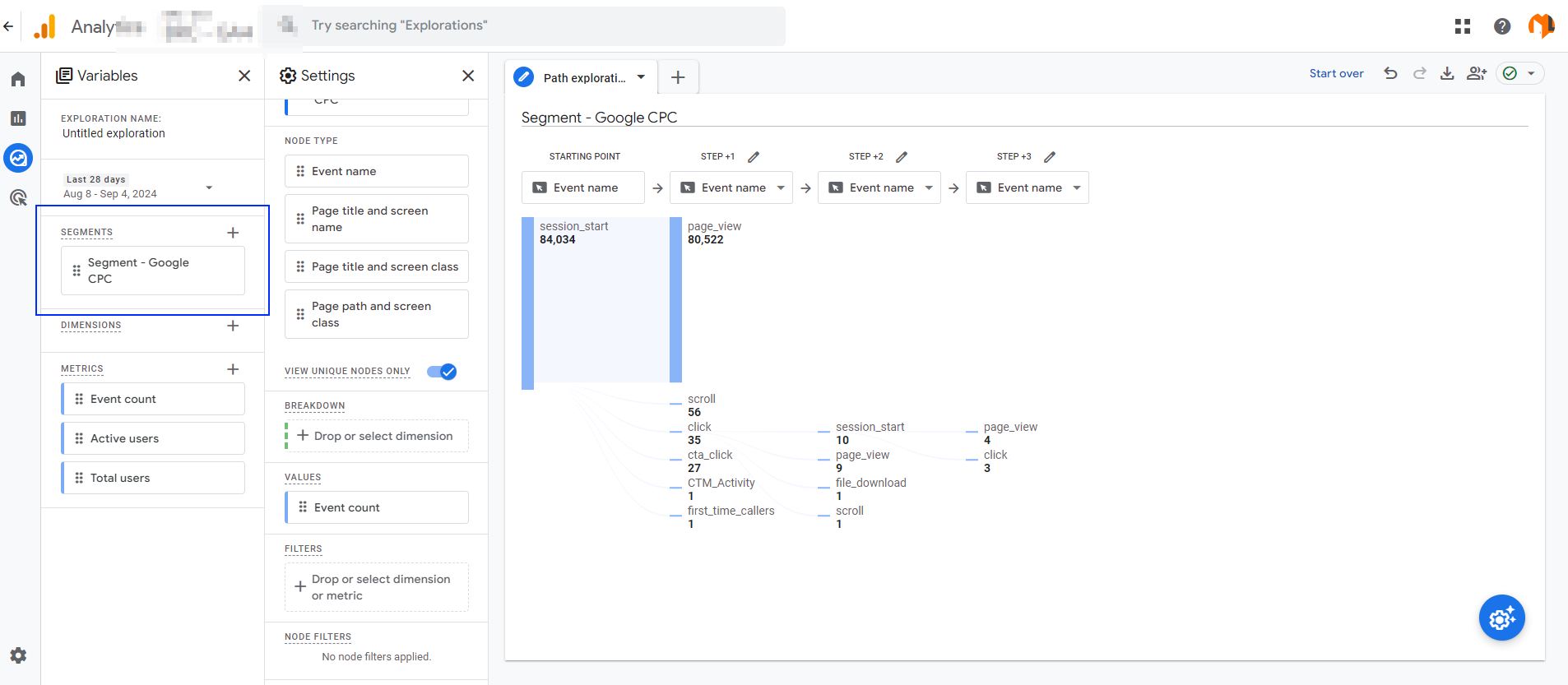Select the Event count metric
This screenshot has height=685, width=1568.
click(x=153, y=399)
